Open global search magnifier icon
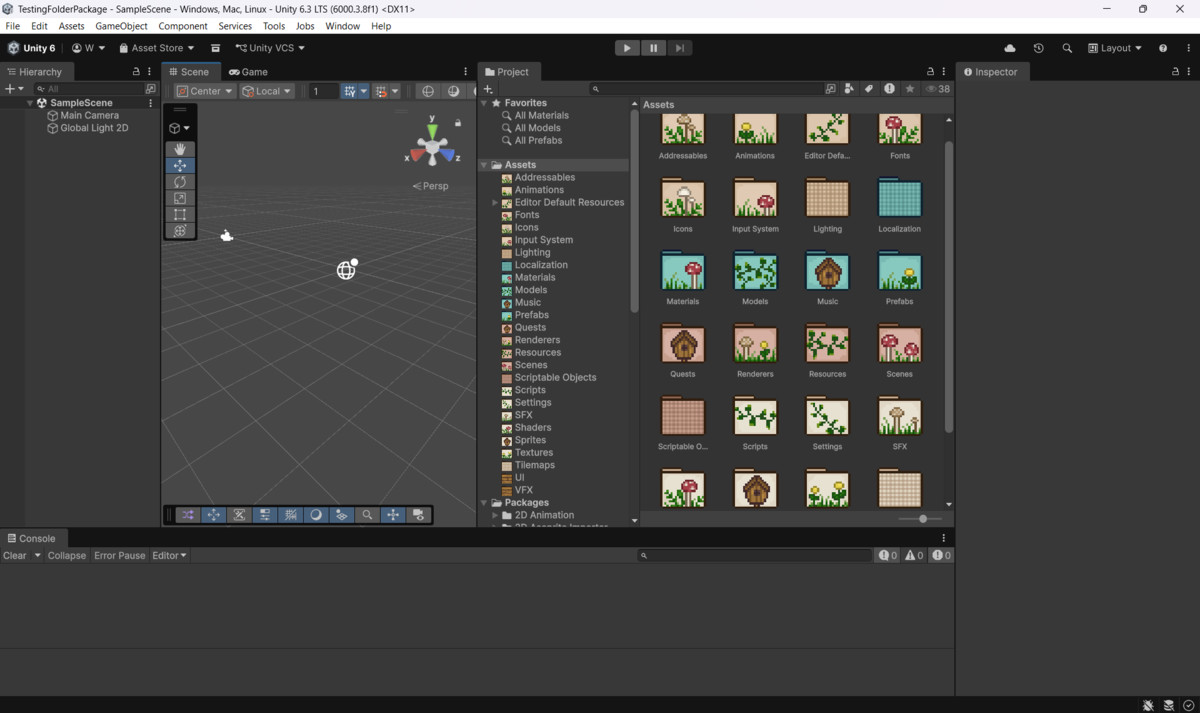The width and height of the screenshot is (1200, 713). coord(1067,48)
